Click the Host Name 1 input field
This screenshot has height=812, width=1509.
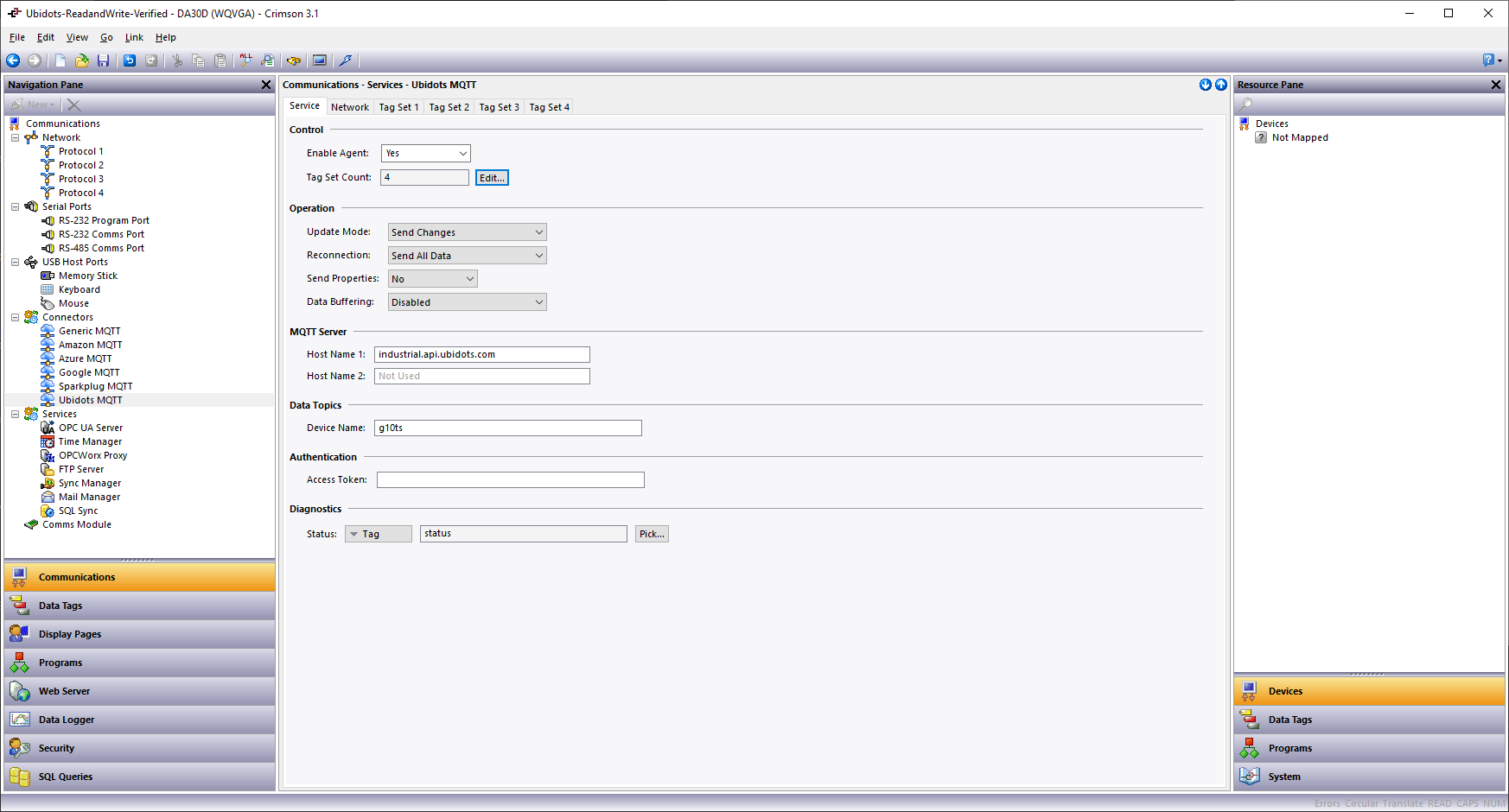[482, 354]
